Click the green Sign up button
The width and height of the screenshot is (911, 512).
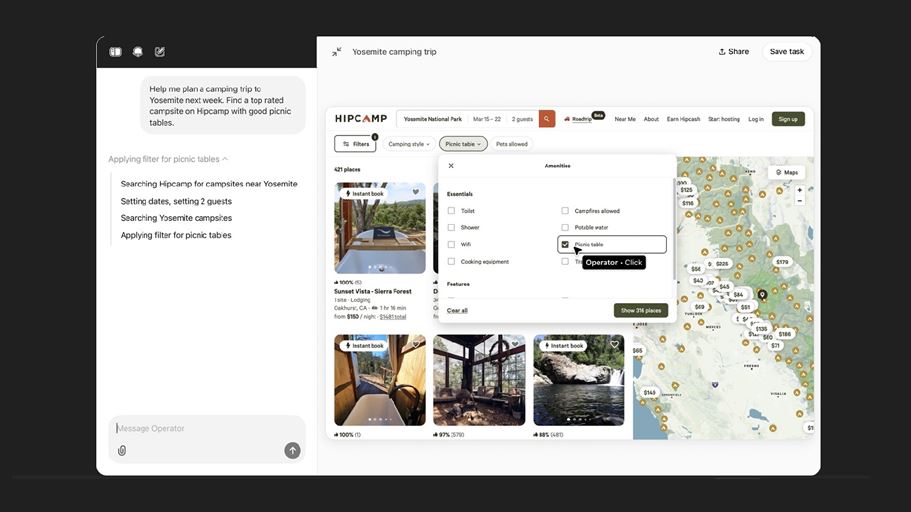[788, 119]
